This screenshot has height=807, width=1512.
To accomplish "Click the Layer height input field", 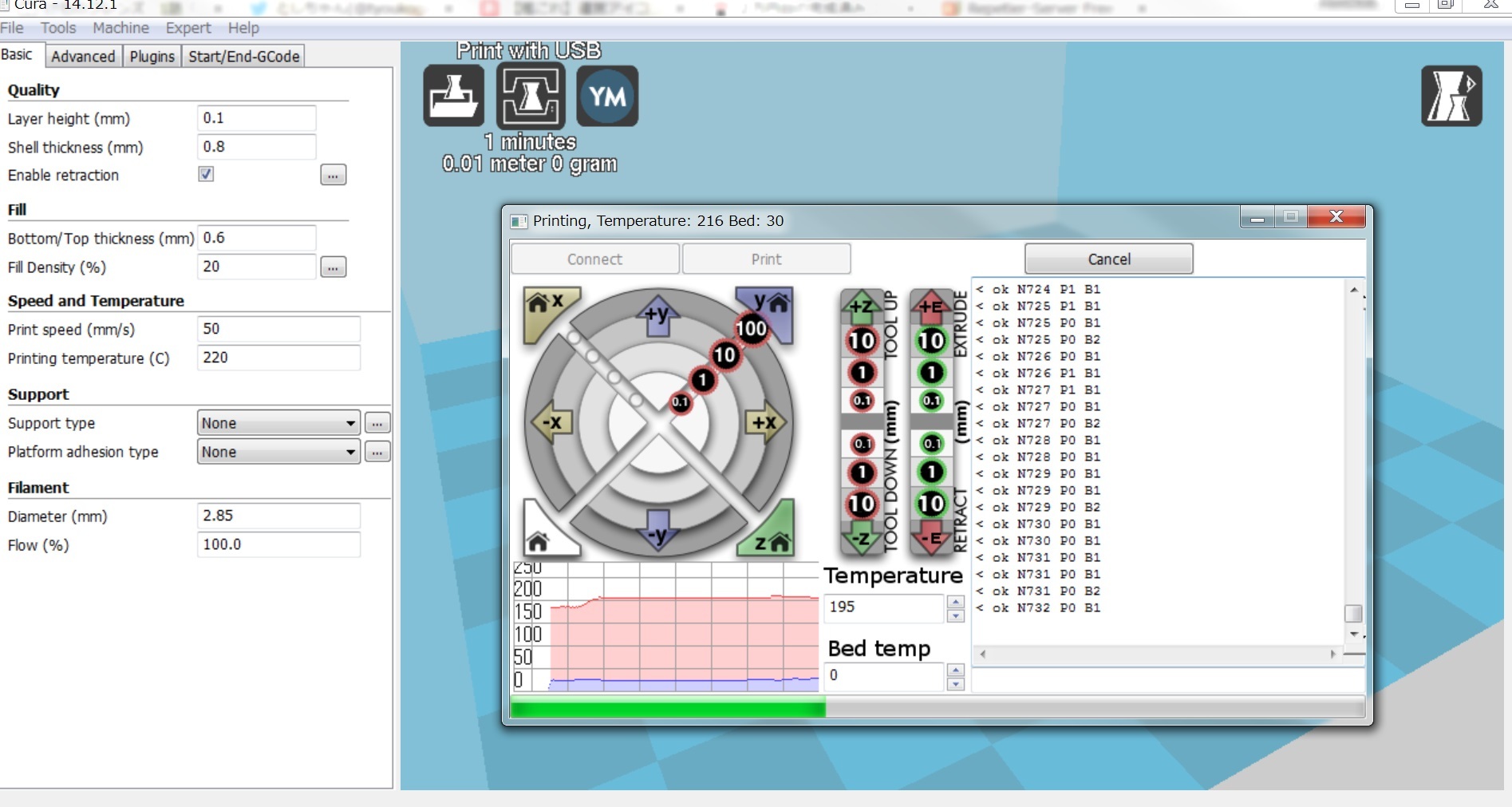I will click(256, 118).
